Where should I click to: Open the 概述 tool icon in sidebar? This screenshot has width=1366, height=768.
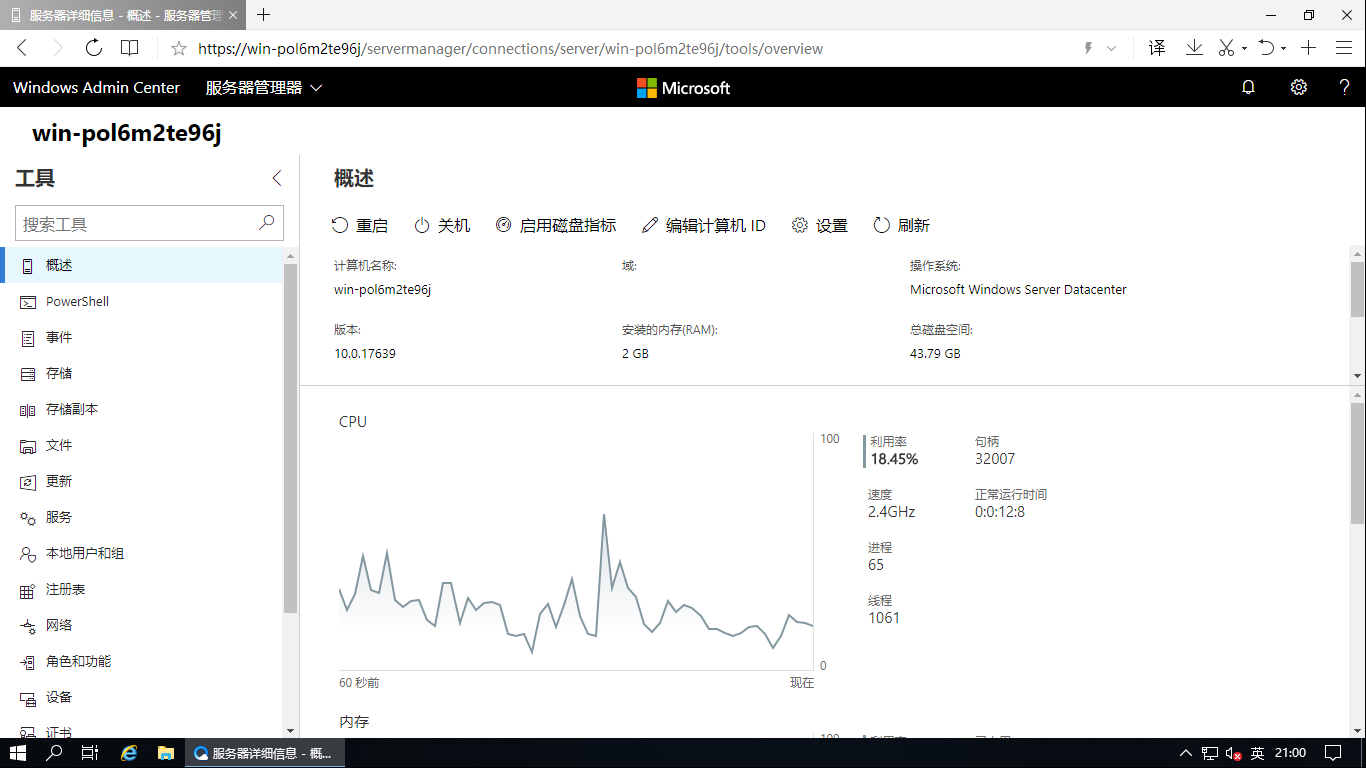coord(27,266)
